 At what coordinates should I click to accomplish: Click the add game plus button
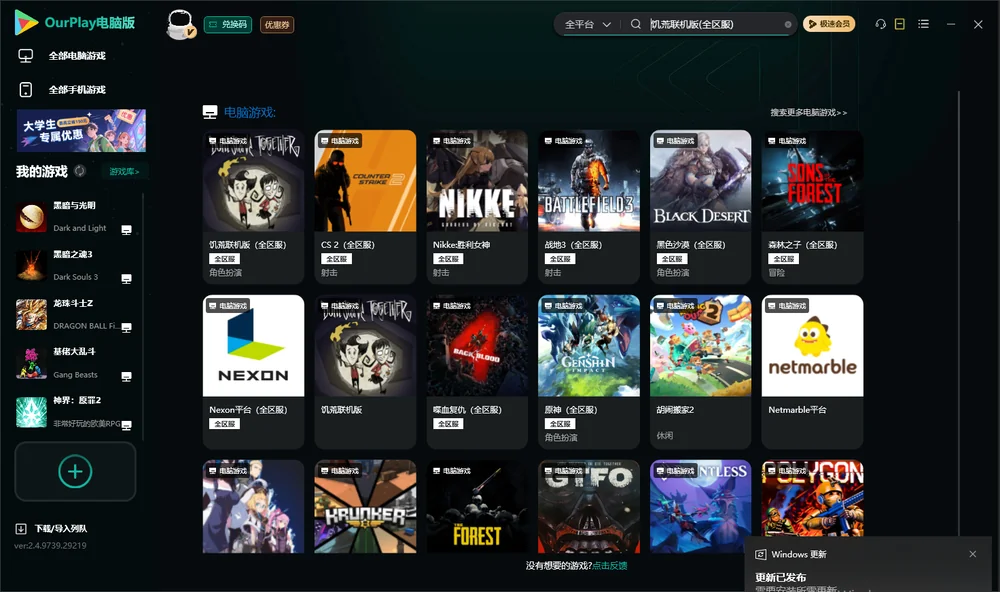(x=75, y=471)
